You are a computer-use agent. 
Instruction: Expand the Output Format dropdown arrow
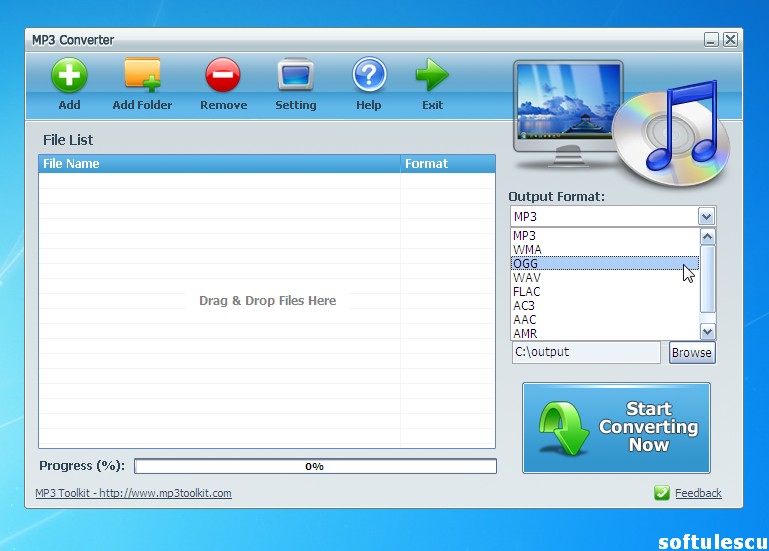[706, 216]
